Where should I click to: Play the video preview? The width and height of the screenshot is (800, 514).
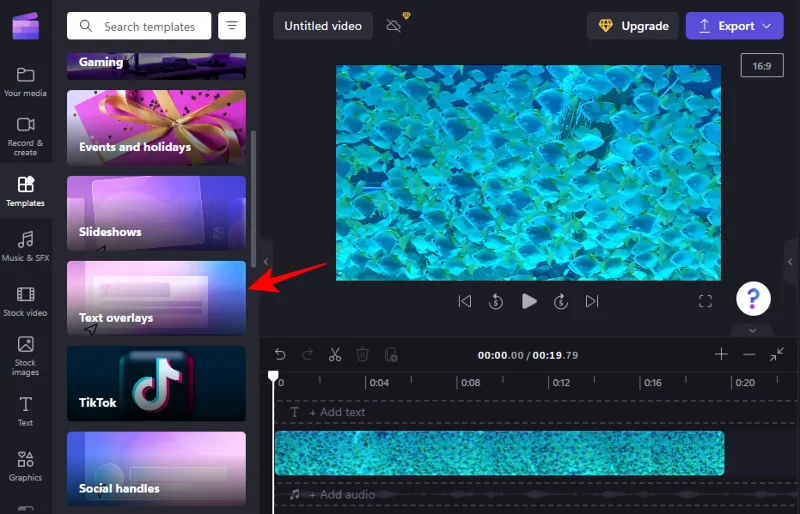click(x=529, y=302)
